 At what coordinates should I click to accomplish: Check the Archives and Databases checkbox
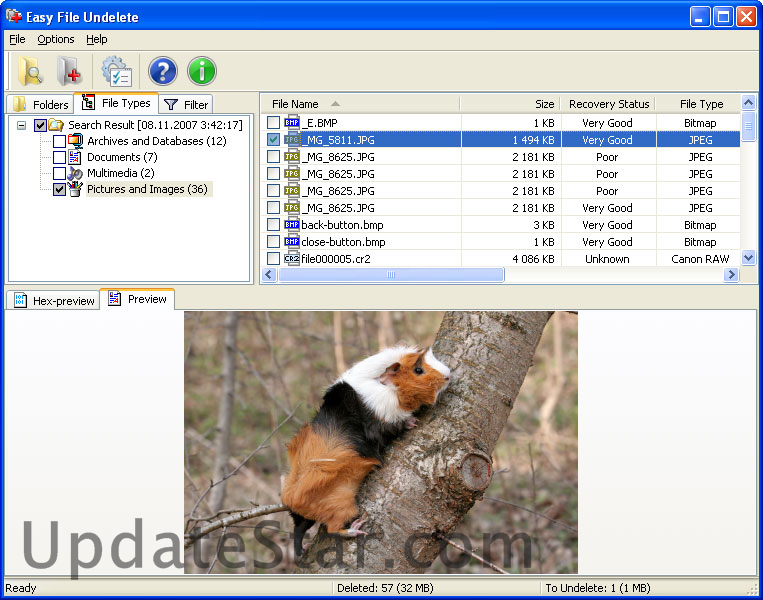pyautogui.click(x=59, y=142)
